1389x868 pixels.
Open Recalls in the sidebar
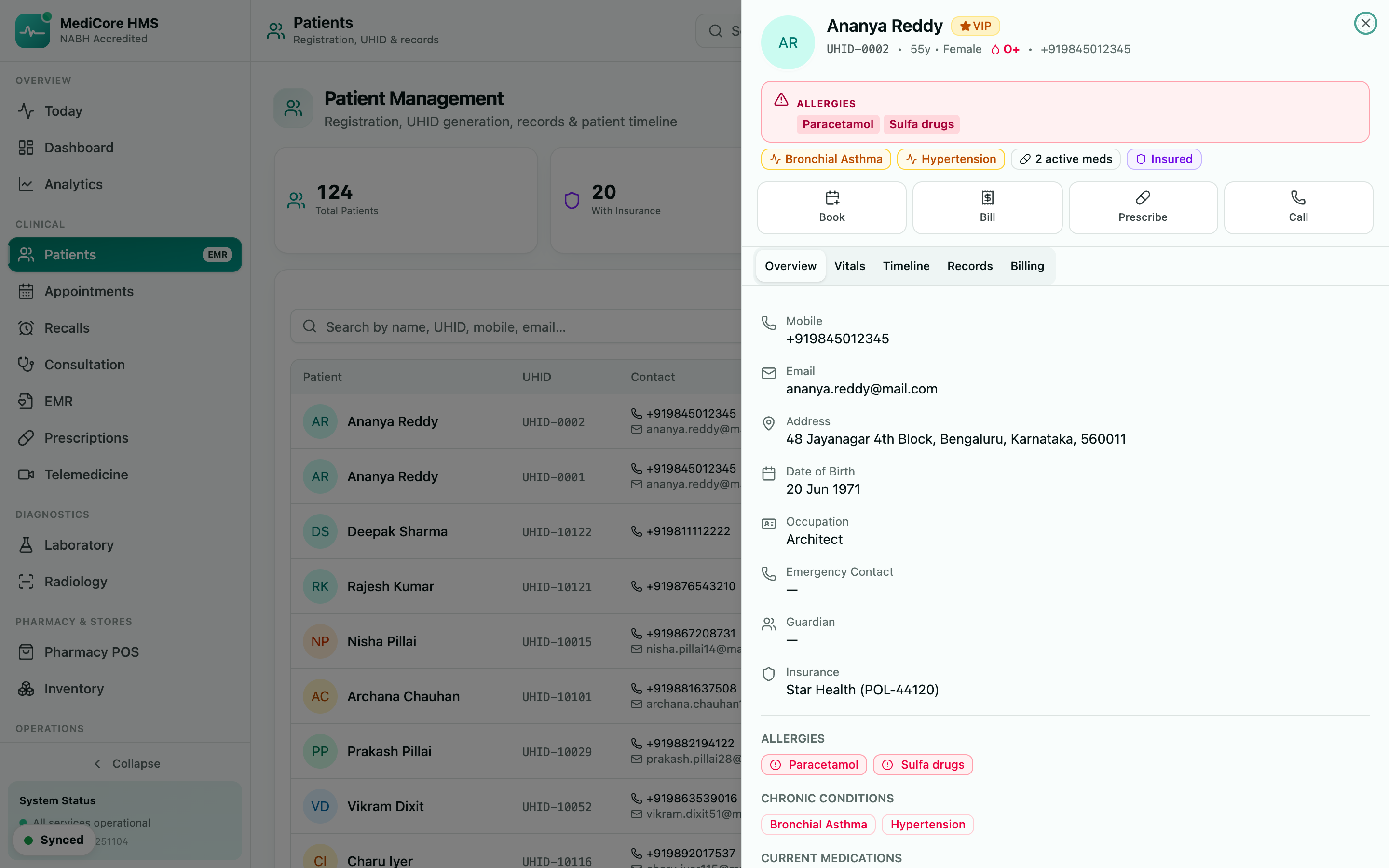point(124,328)
